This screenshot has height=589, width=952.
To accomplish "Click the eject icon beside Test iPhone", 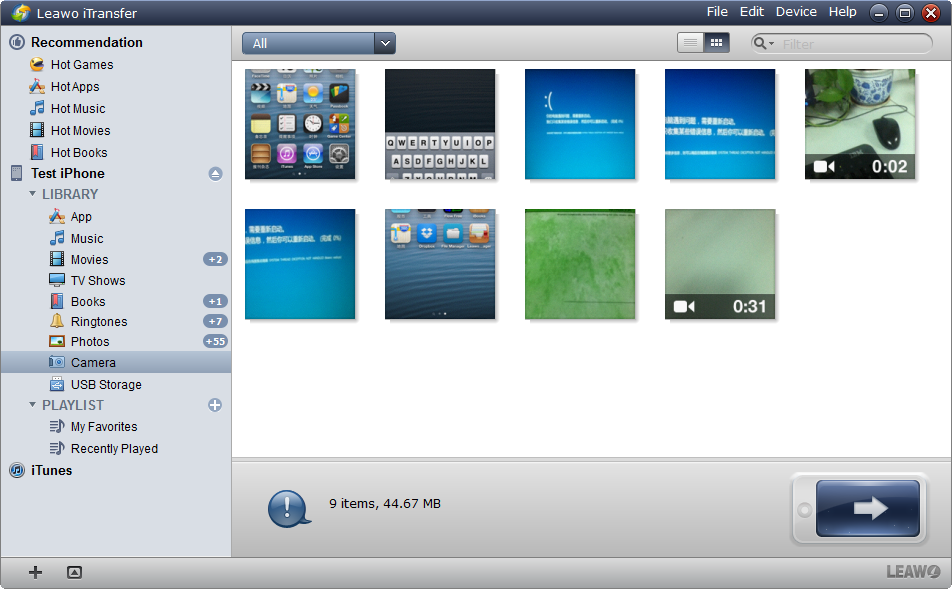I will pos(215,174).
